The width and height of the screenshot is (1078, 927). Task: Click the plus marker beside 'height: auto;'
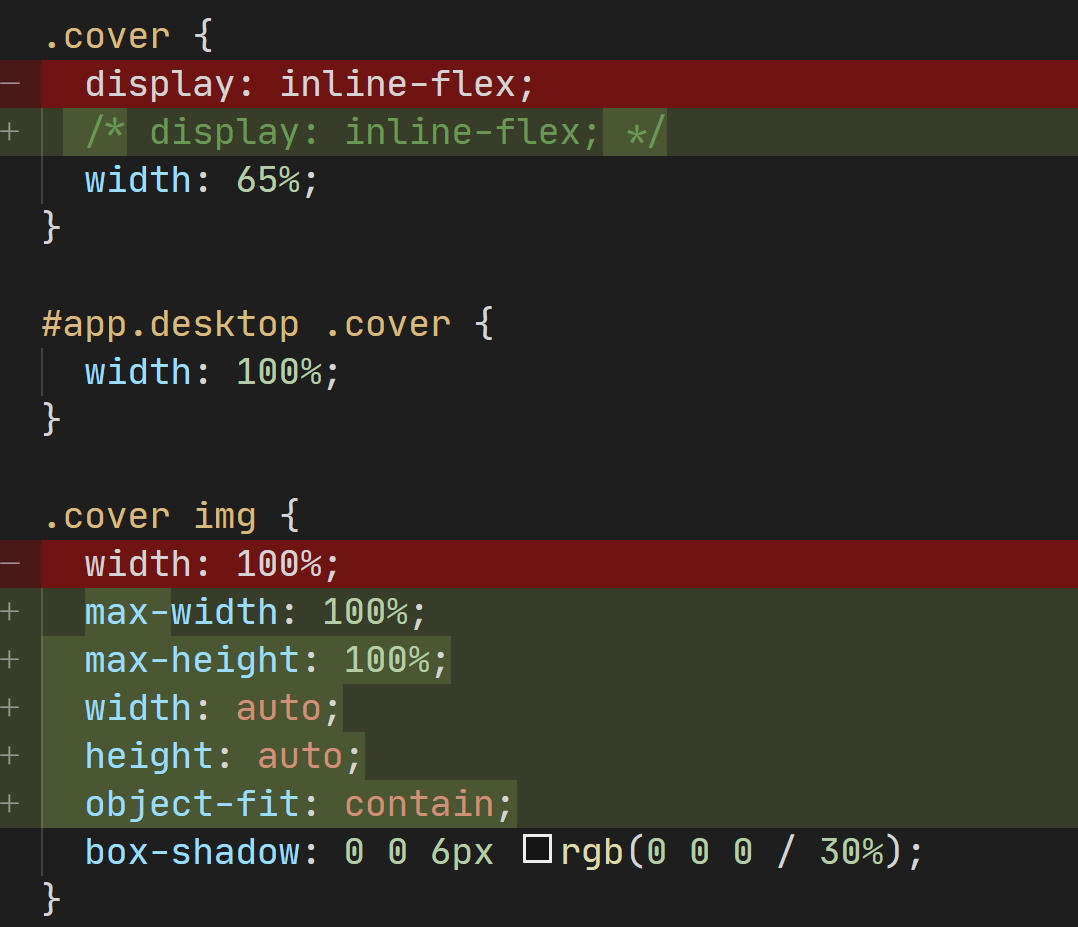pos(10,756)
